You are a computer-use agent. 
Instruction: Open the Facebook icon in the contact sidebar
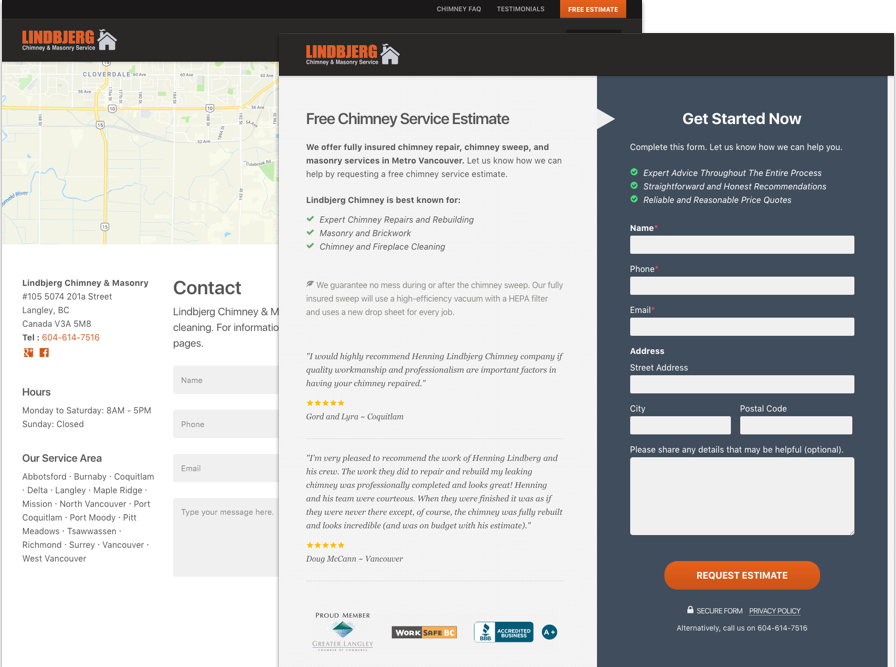44,353
